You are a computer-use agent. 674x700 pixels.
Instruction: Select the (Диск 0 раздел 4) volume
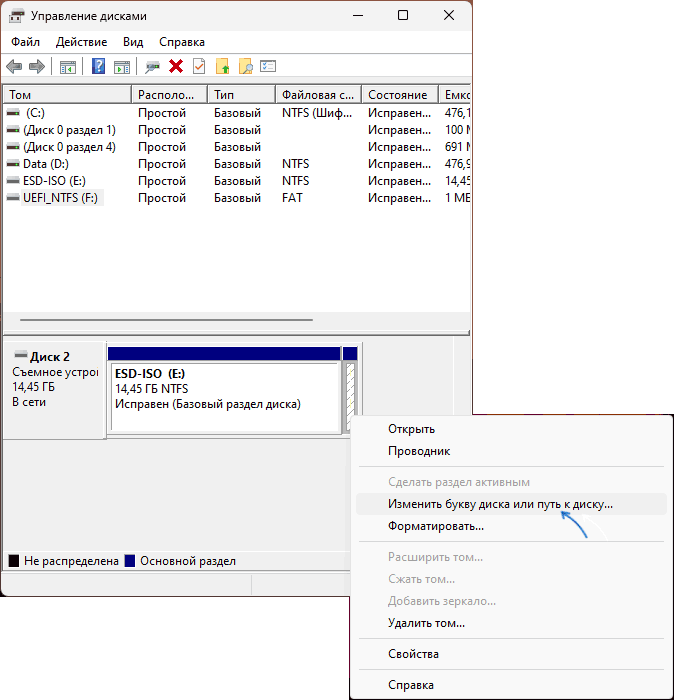69,147
